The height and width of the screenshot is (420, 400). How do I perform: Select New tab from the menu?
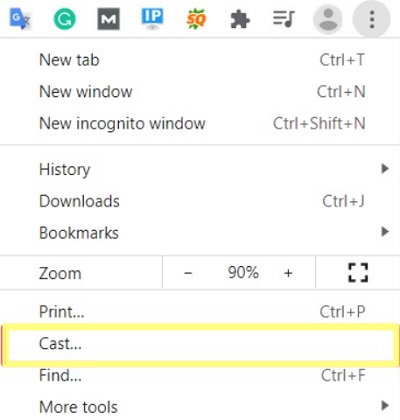click(x=200, y=60)
